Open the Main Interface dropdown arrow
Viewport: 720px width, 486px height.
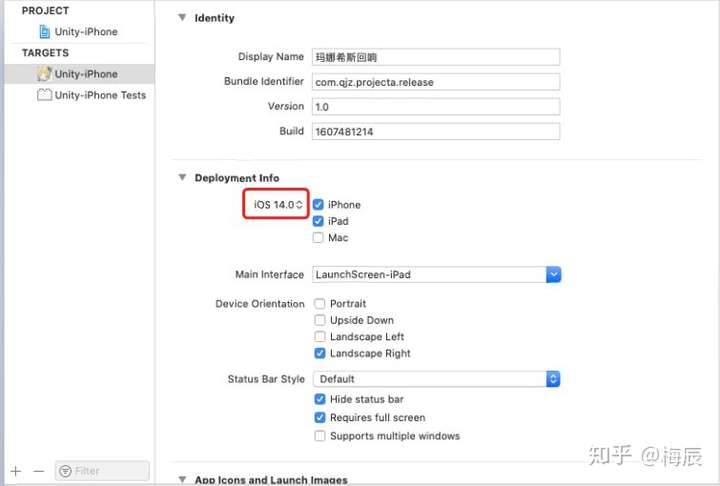tap(554, 275)
